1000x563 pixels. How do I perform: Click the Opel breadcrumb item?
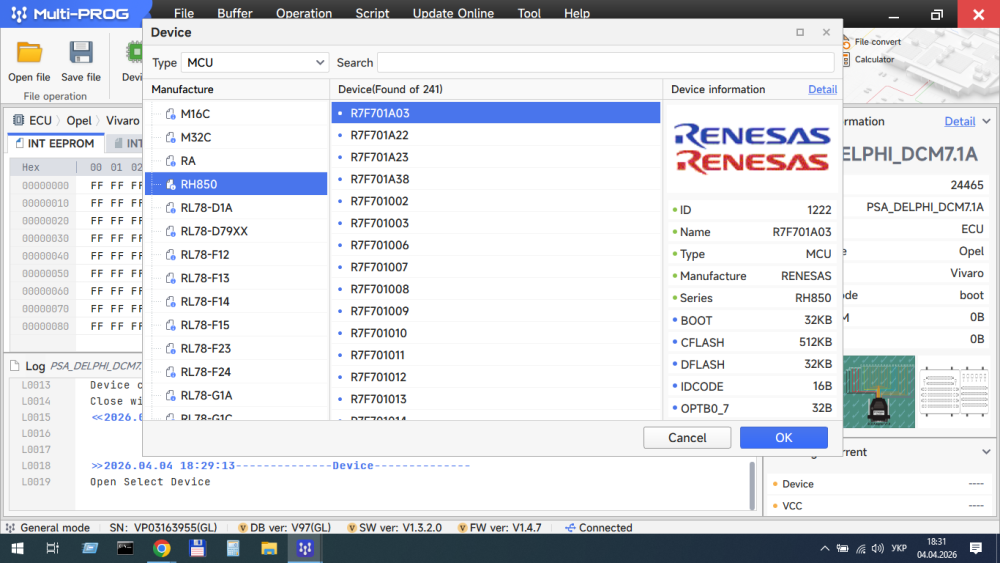tap(79, 121)
